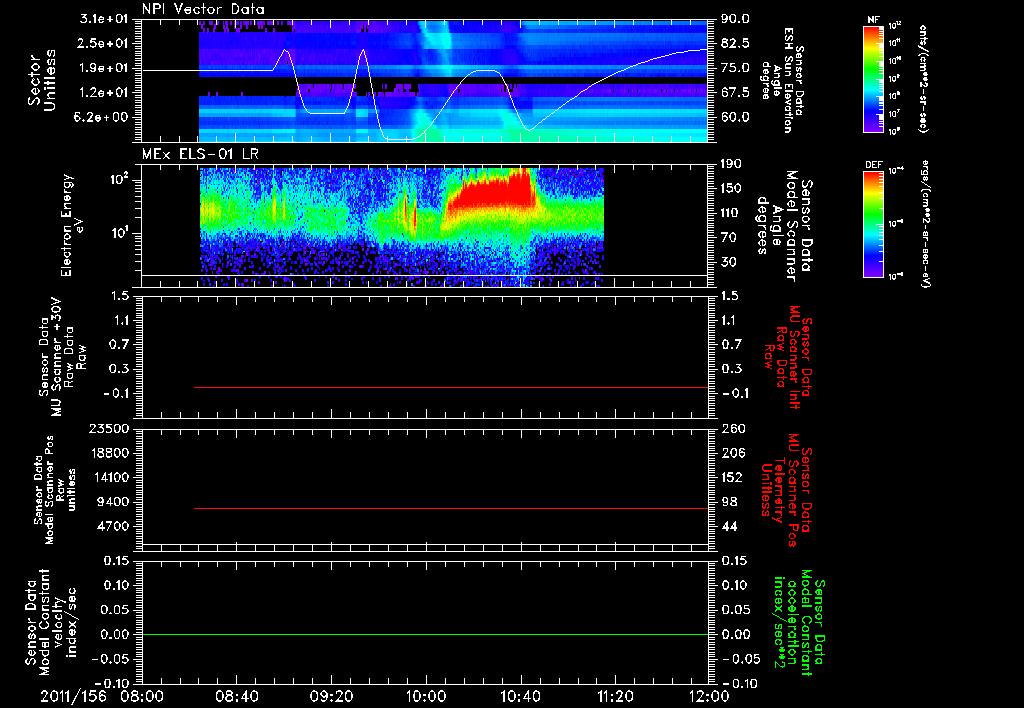Select the red MU Scanner Inh trace line
Viewport: 1024px width, 708px height.
[451, 387]
